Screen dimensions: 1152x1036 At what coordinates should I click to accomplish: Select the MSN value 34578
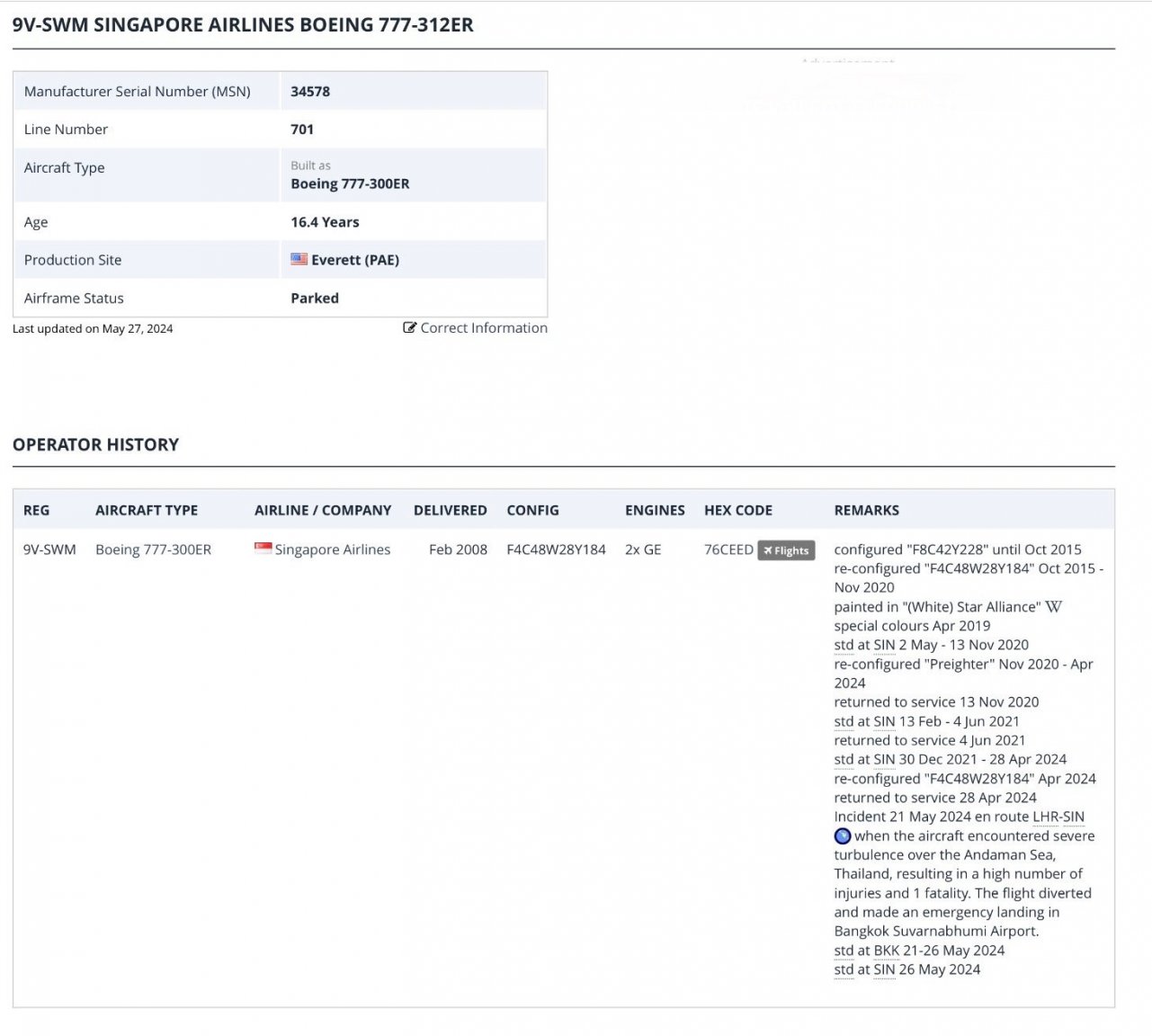310,92
